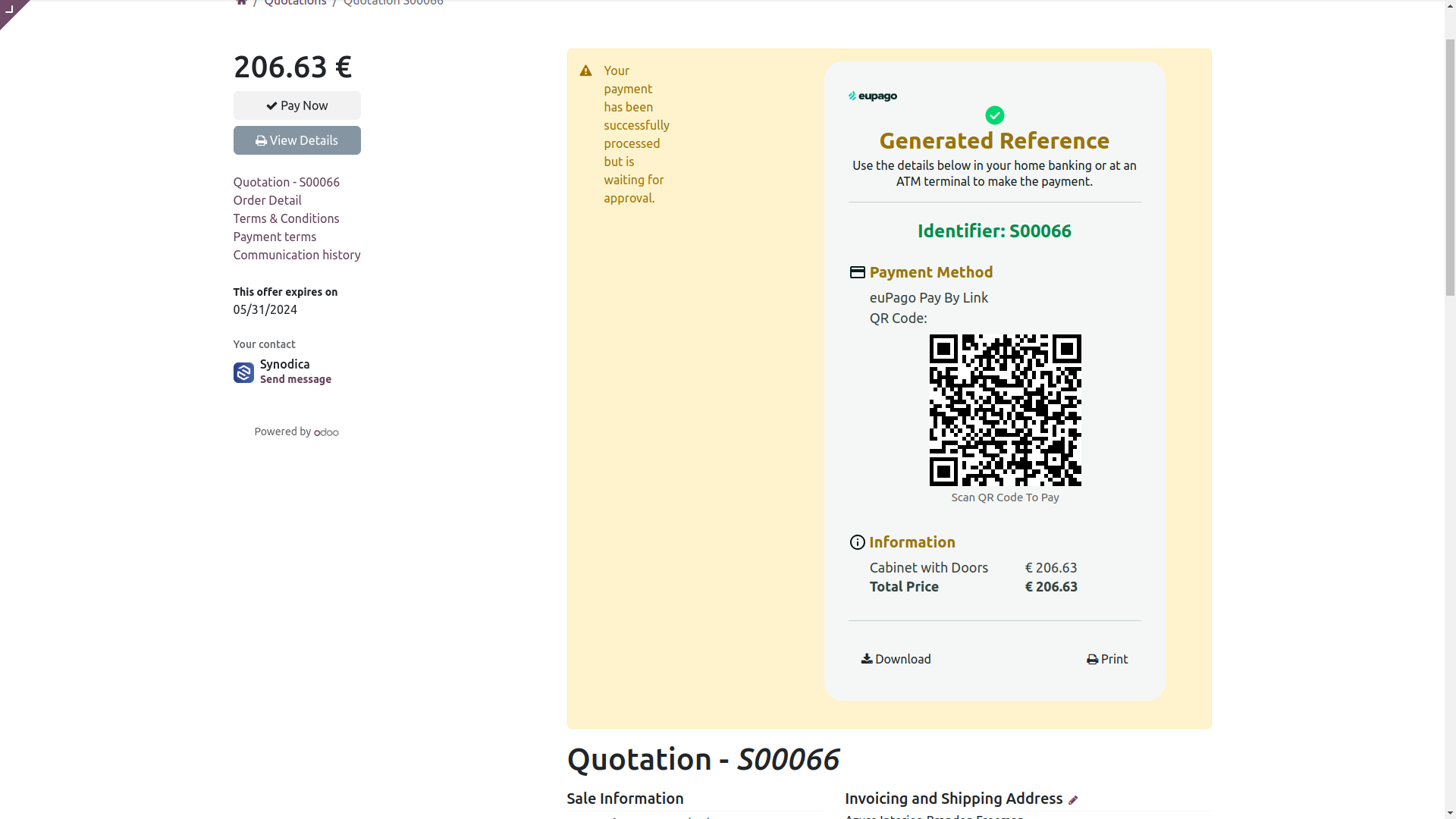Viewport: 1456px width, 819px height.
Task: Click the eupago logo
Action: tap(873, 96)
